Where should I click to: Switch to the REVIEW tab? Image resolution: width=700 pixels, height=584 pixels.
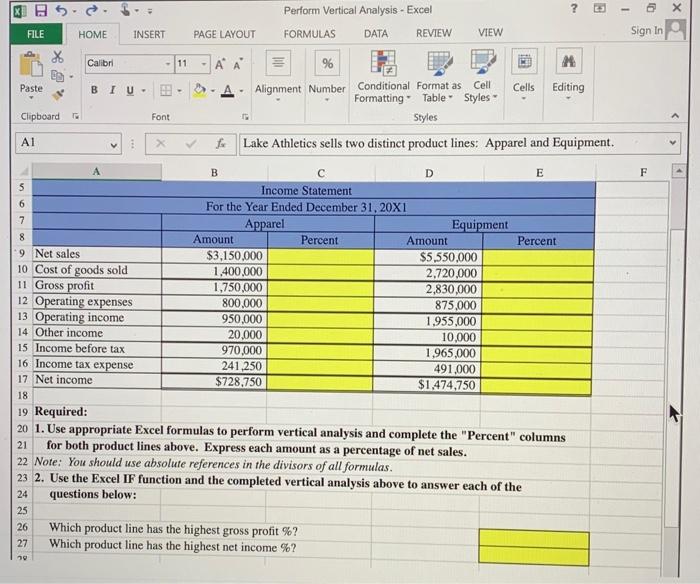click(x=433, y=33)
